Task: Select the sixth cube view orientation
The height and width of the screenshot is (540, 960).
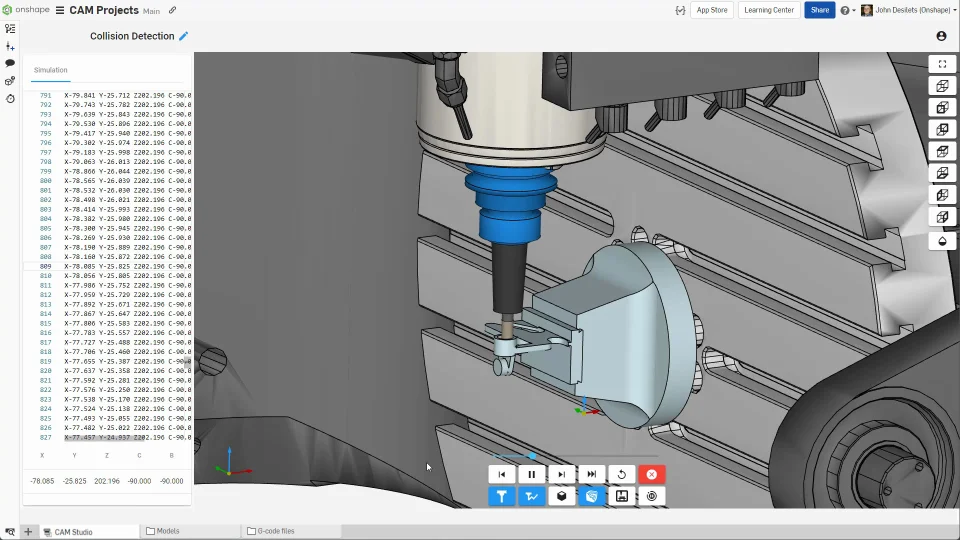Action: [x=942, y=195]
